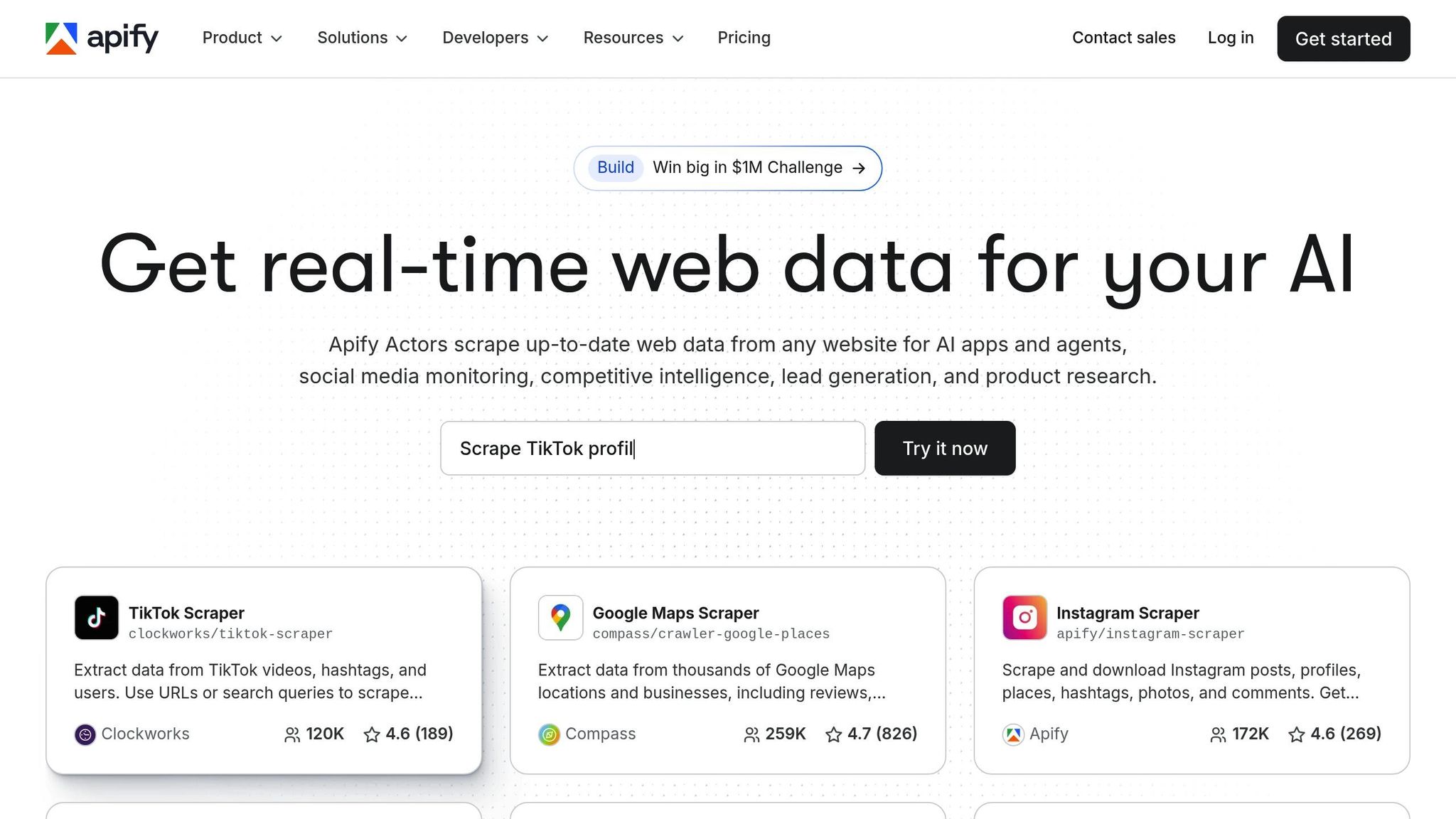Click the Try it now button
This screenshot has height=819, width=1456.
[945, 449]
